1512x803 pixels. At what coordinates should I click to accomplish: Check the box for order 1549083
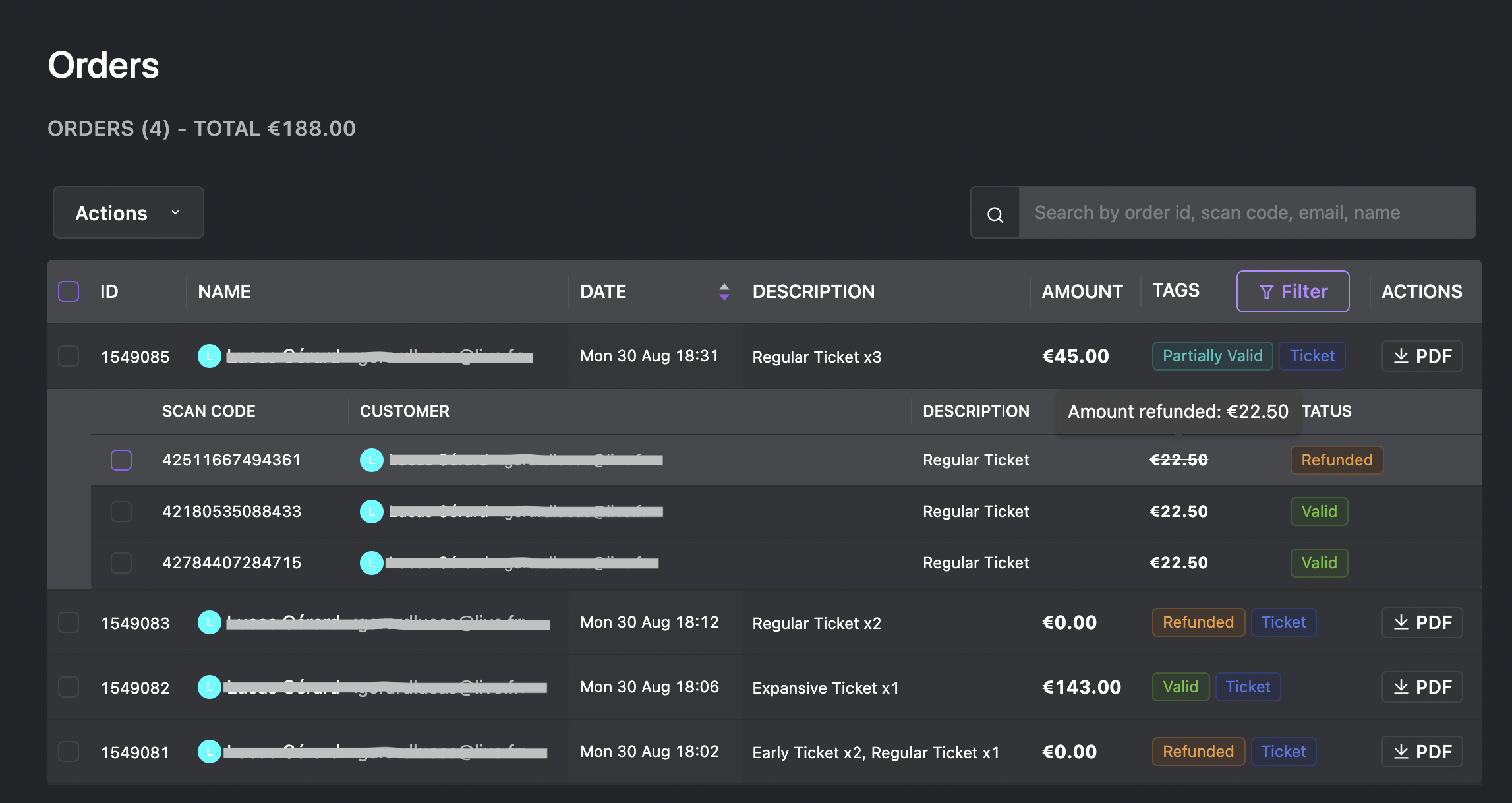[x=69, y=622]
